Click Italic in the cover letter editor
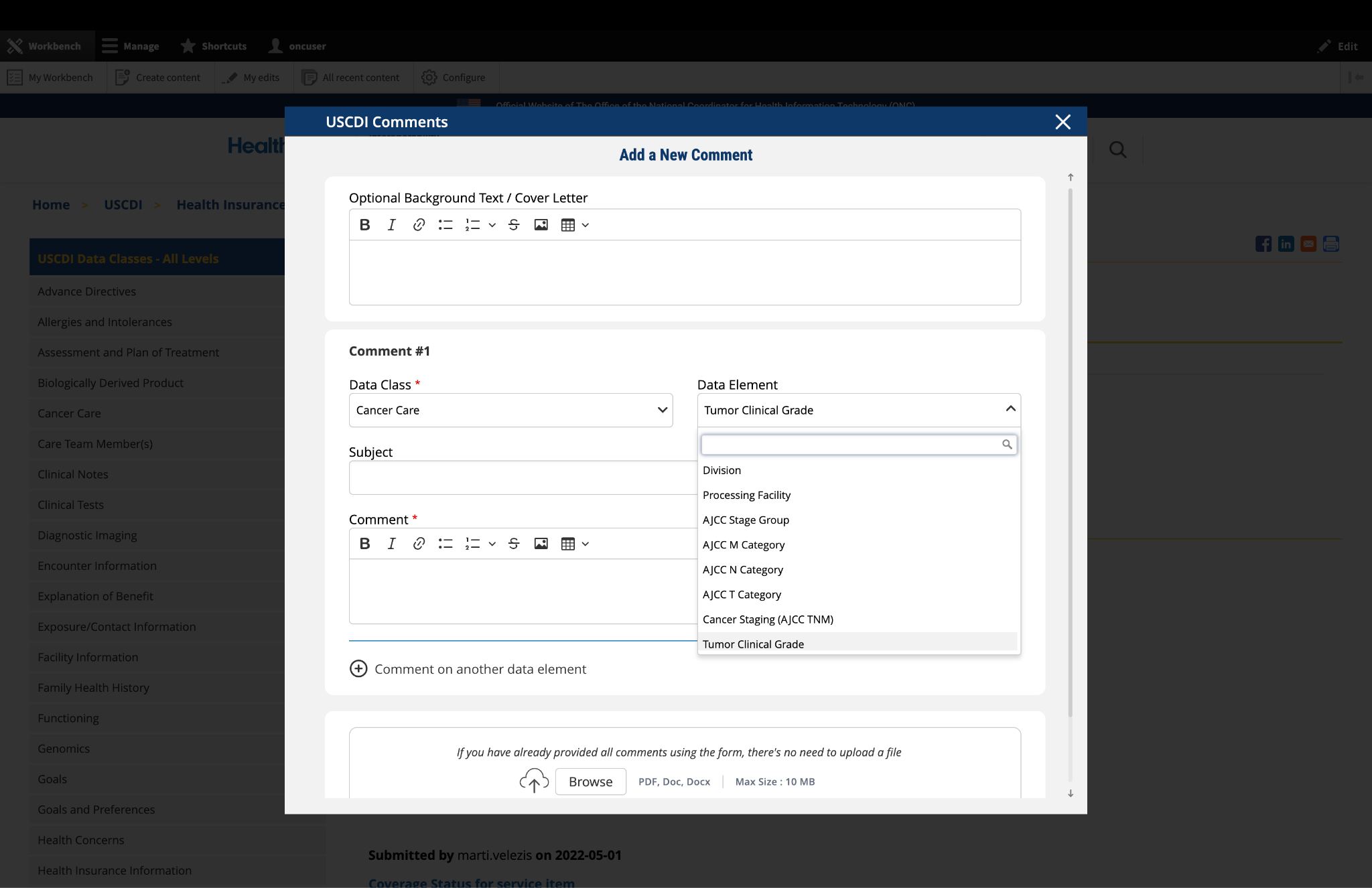 391,225
